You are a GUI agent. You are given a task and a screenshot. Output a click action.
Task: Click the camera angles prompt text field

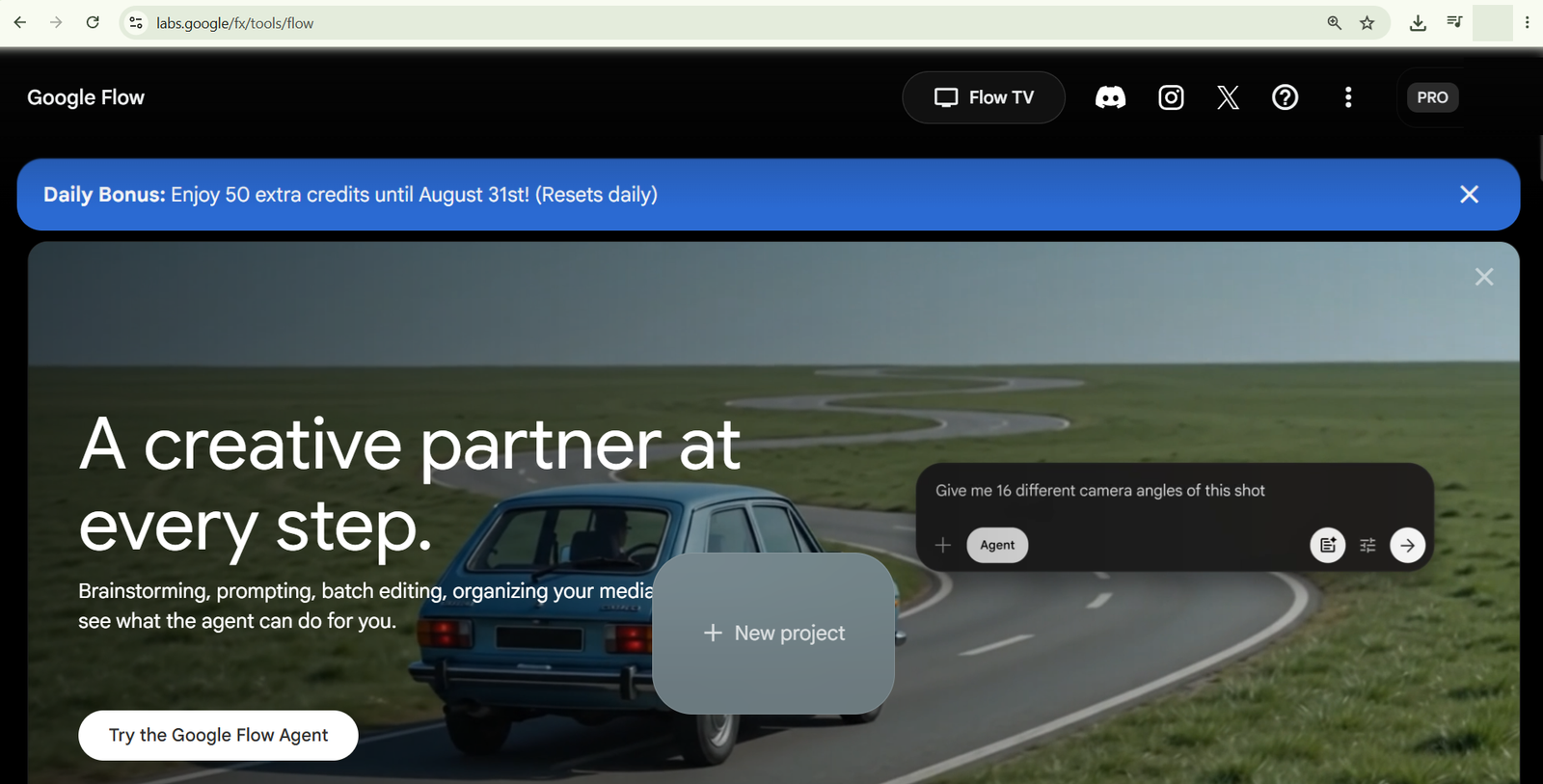[x=1100, y=491]
